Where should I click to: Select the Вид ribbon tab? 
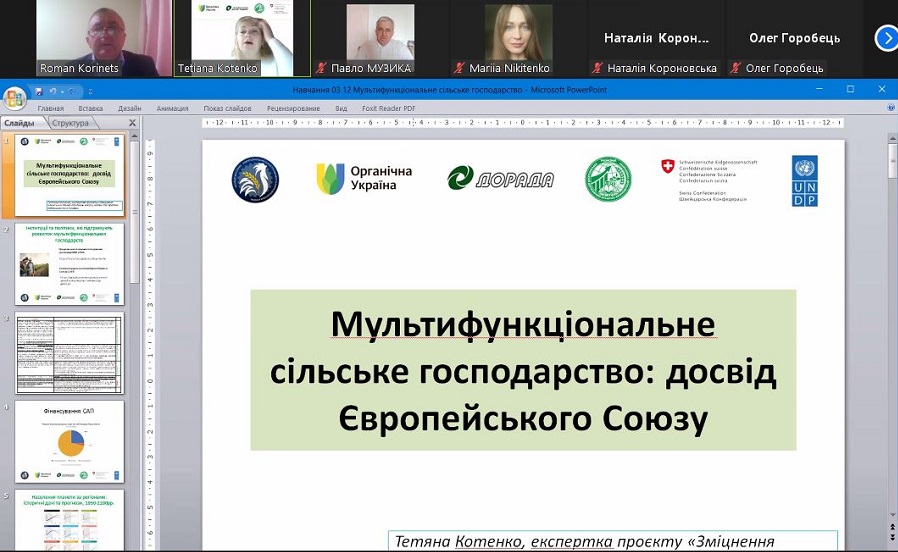(x=341, y=108)
